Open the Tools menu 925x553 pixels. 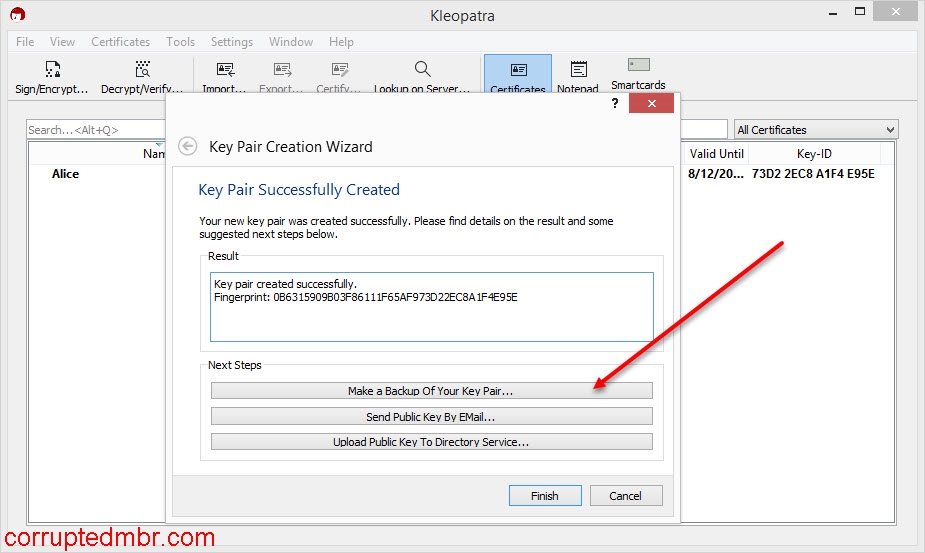tap(180, 42)
